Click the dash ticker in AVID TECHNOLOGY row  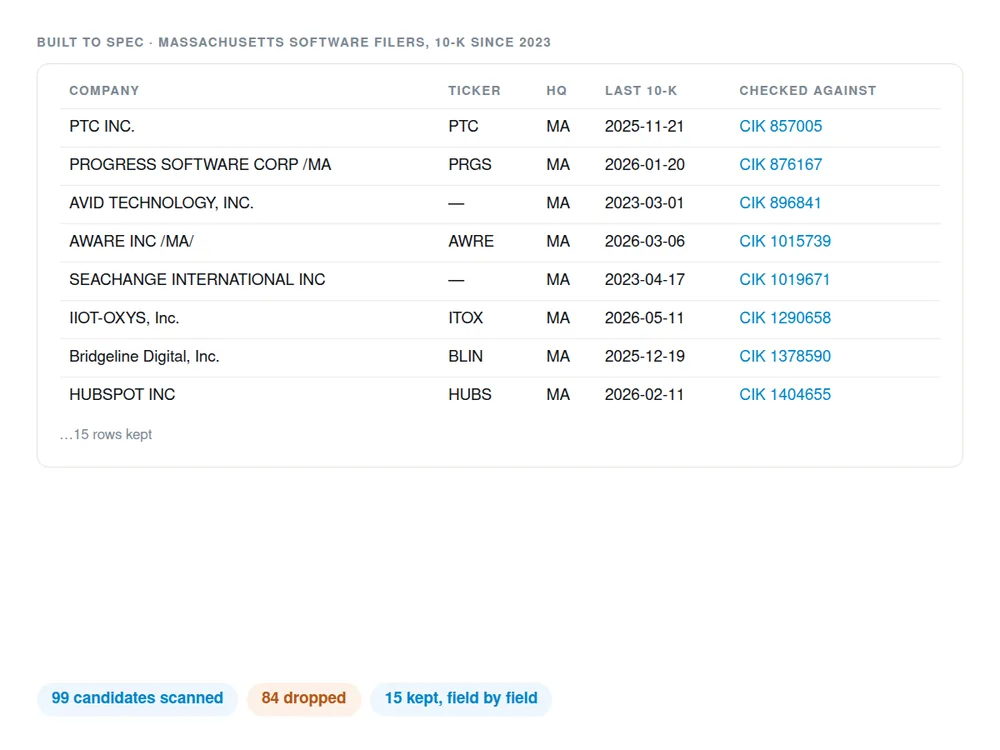click(456, 203)
